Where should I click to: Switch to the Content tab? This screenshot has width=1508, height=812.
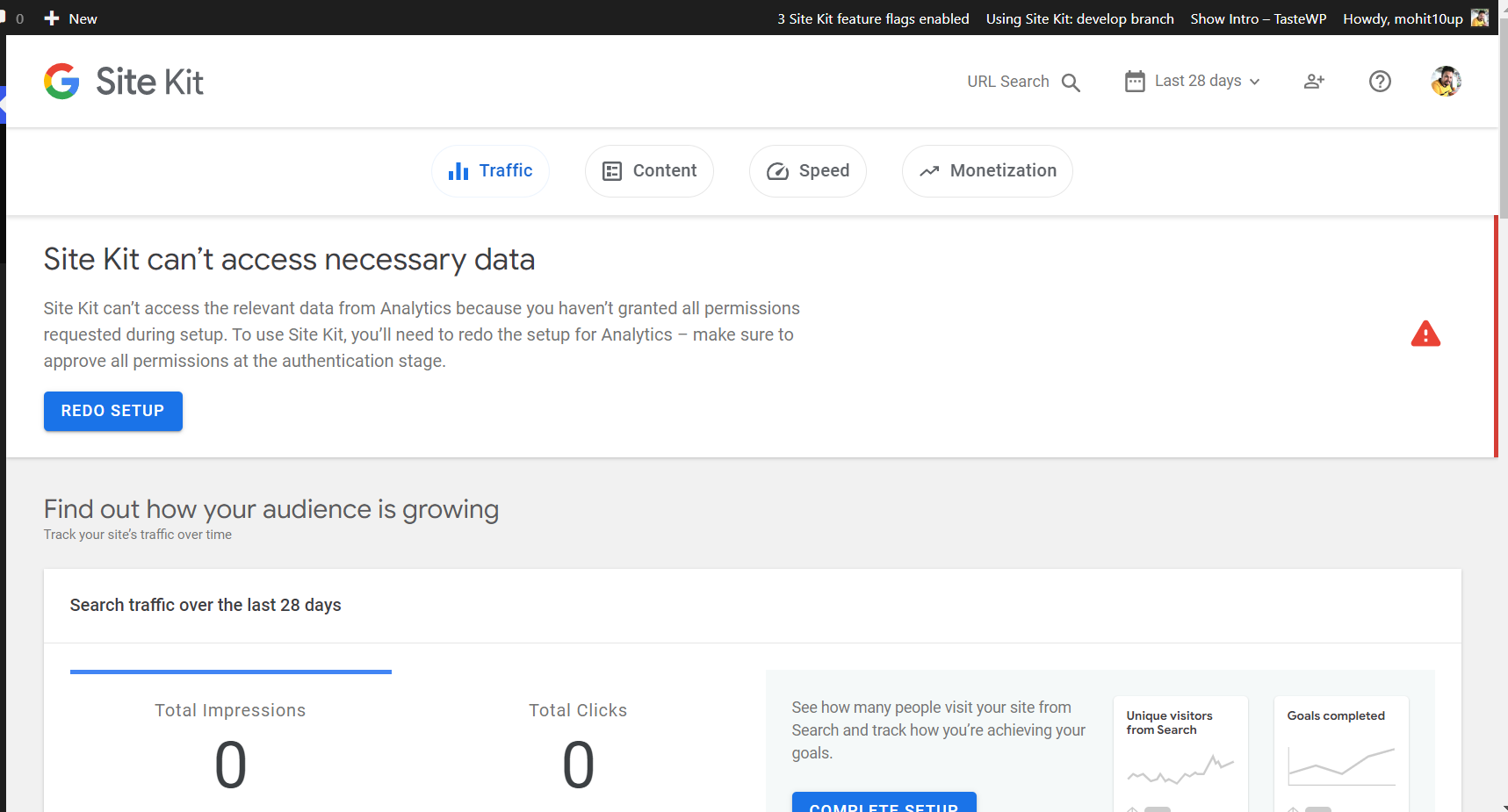[649, 171]
